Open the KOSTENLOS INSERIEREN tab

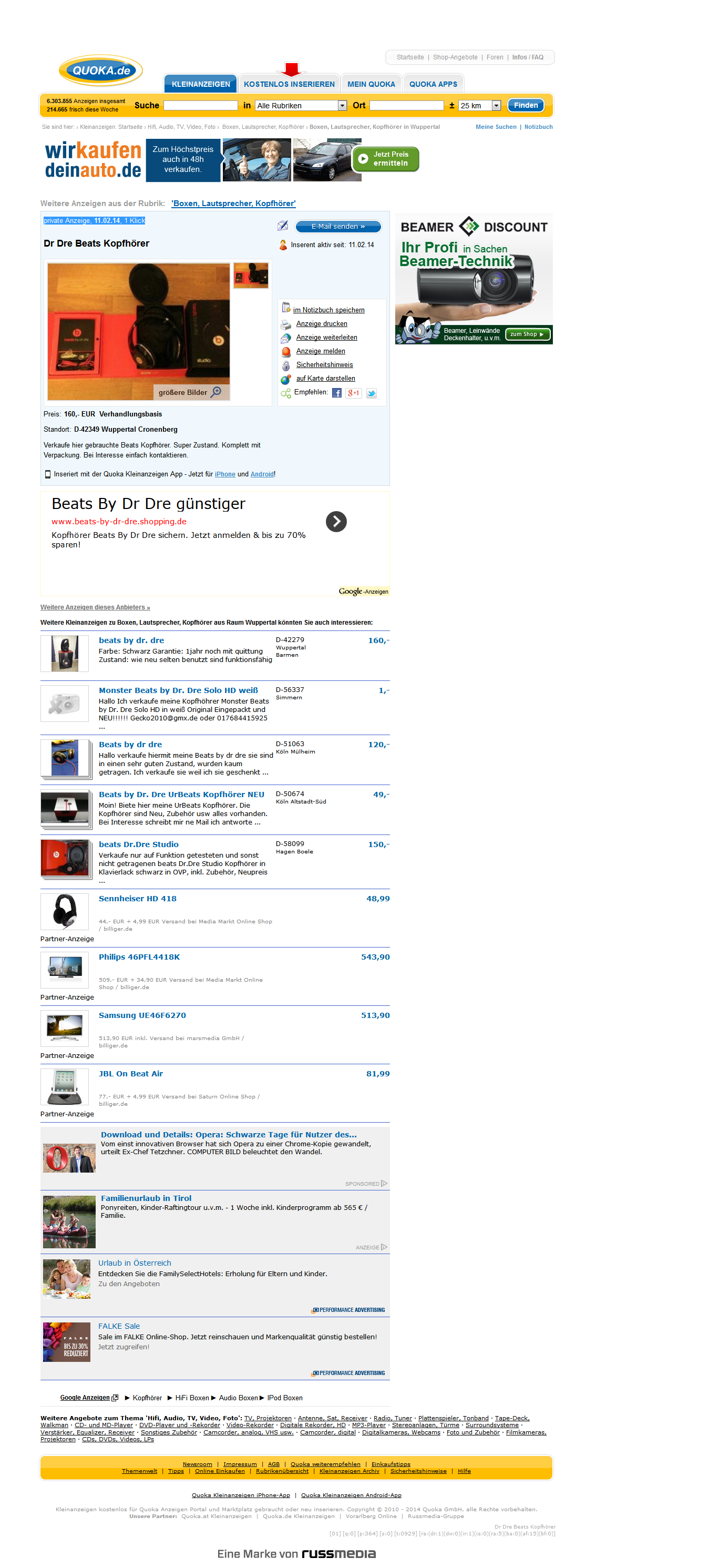coord(289,84)
